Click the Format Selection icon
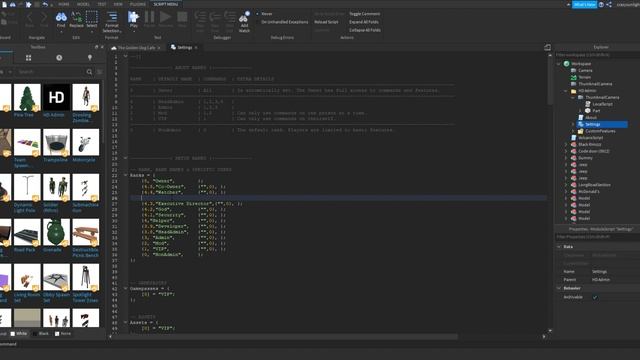Image resolution: width=640 pixels, height=360 pixels. (112, 17)
